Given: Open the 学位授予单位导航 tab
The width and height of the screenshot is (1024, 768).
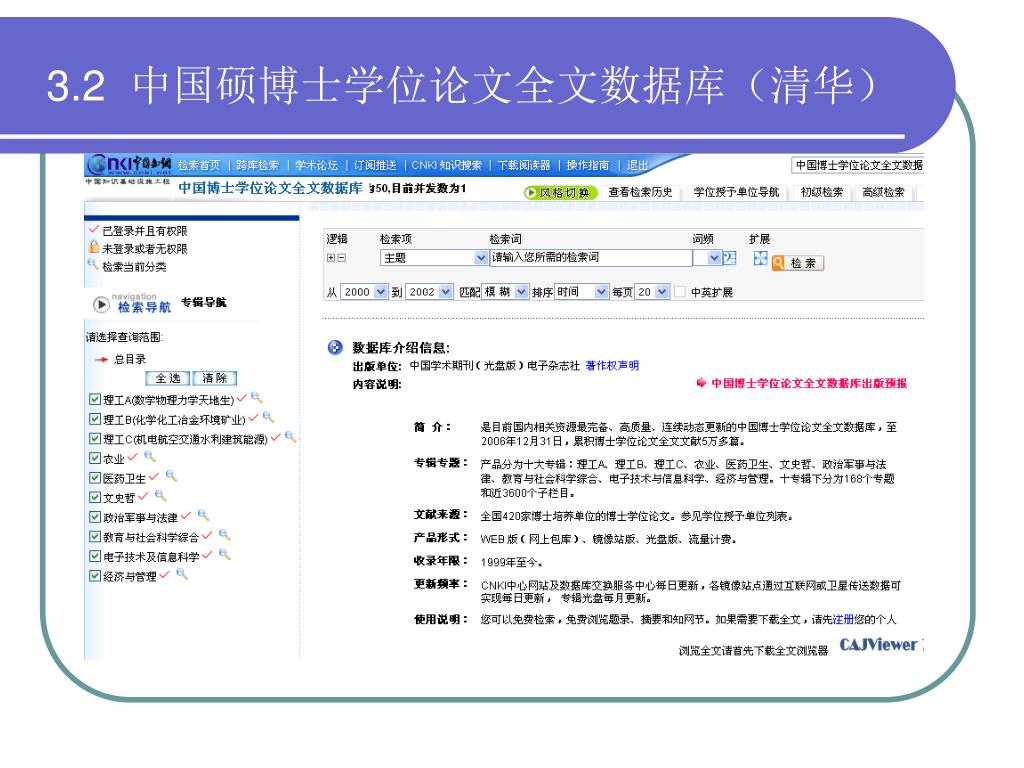Looking at the screenshot, I should tap(736, 192).
